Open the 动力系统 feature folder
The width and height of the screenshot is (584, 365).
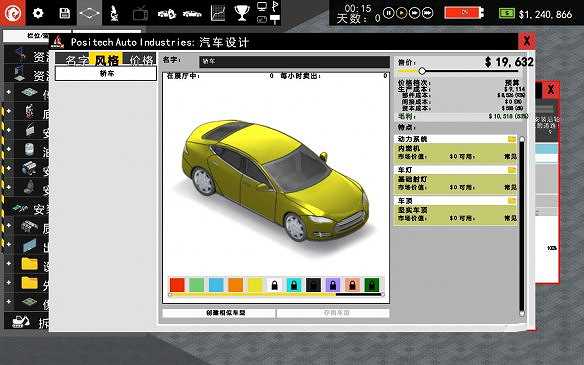(512, 139)
